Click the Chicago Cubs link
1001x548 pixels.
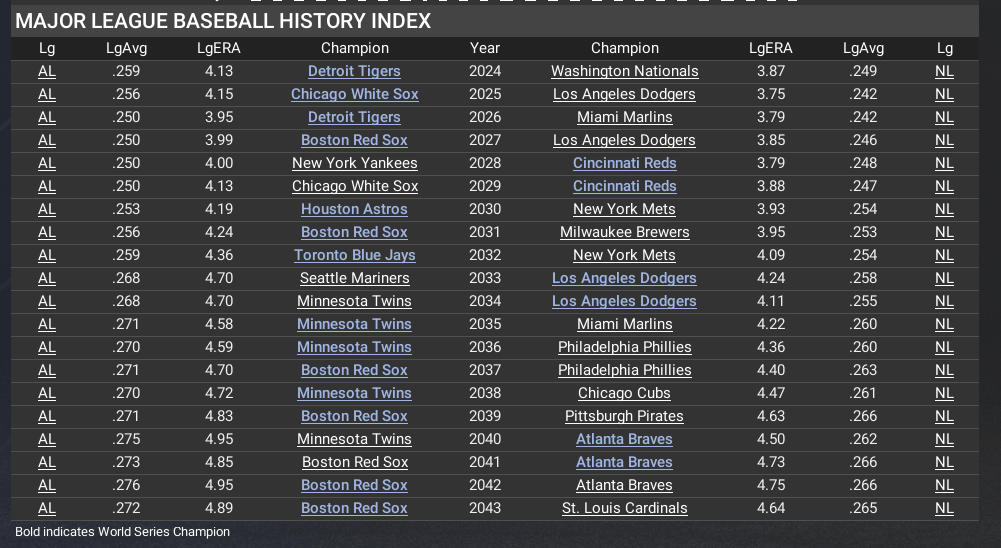(x=624, y=393)
